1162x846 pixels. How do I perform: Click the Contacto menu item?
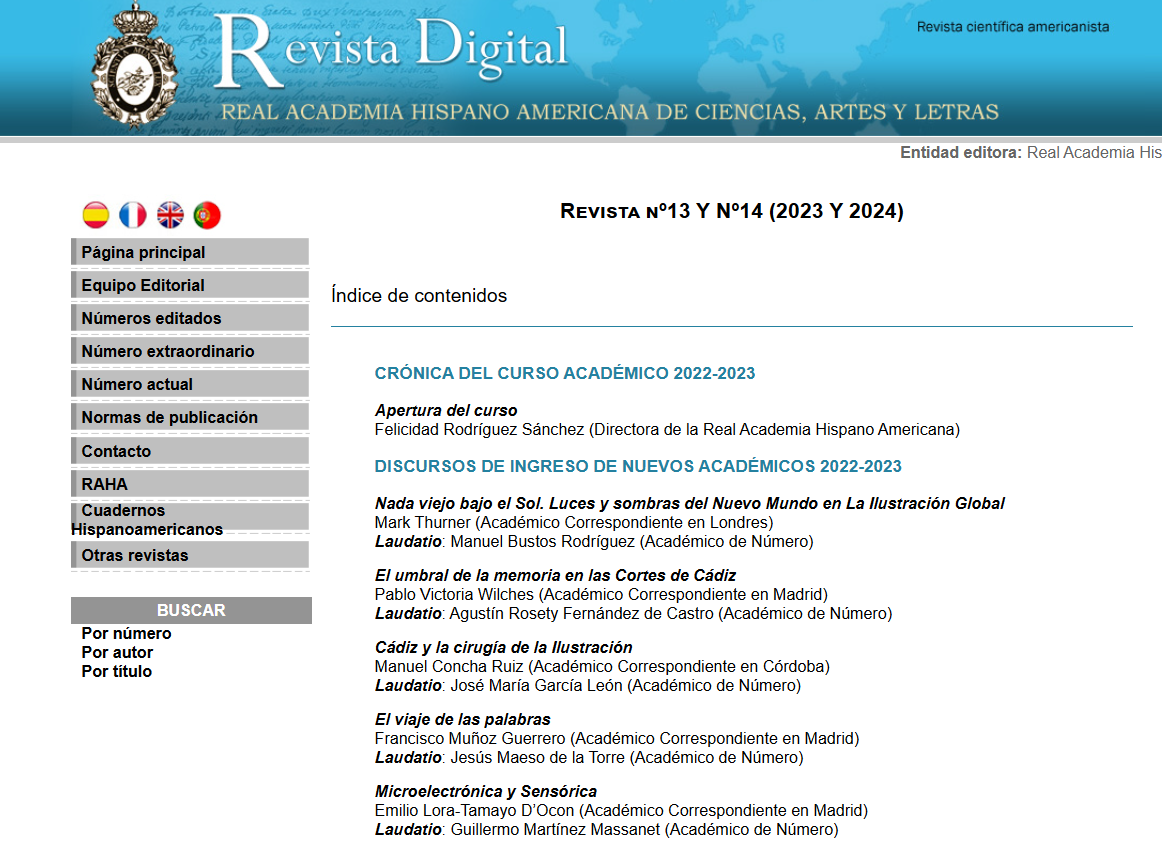(x=116, y=451)
